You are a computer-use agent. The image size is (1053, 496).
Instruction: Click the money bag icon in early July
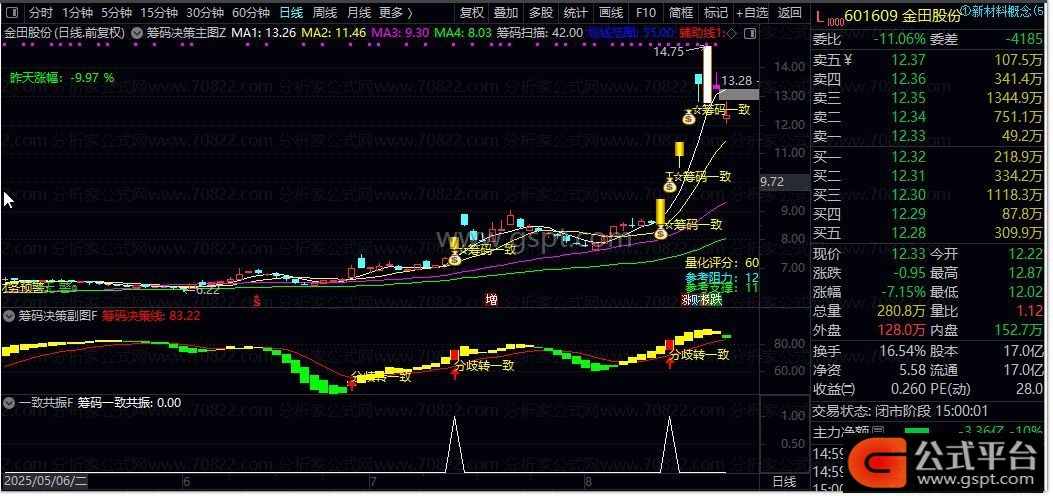click(455, 257)
